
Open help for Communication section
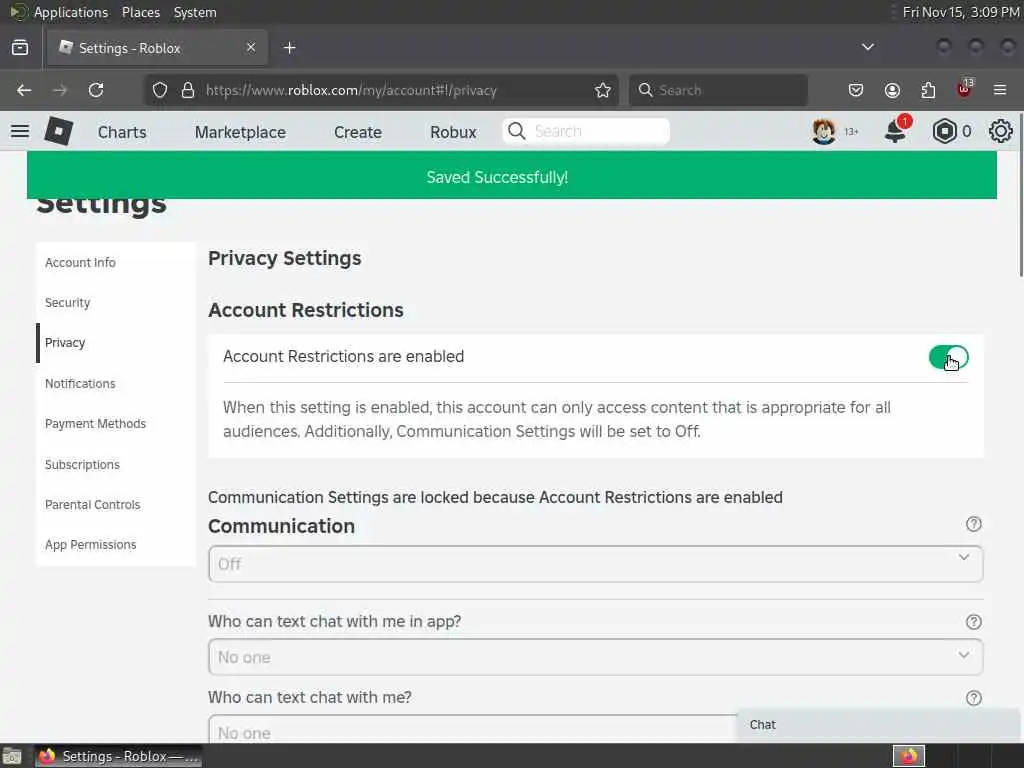973,524
